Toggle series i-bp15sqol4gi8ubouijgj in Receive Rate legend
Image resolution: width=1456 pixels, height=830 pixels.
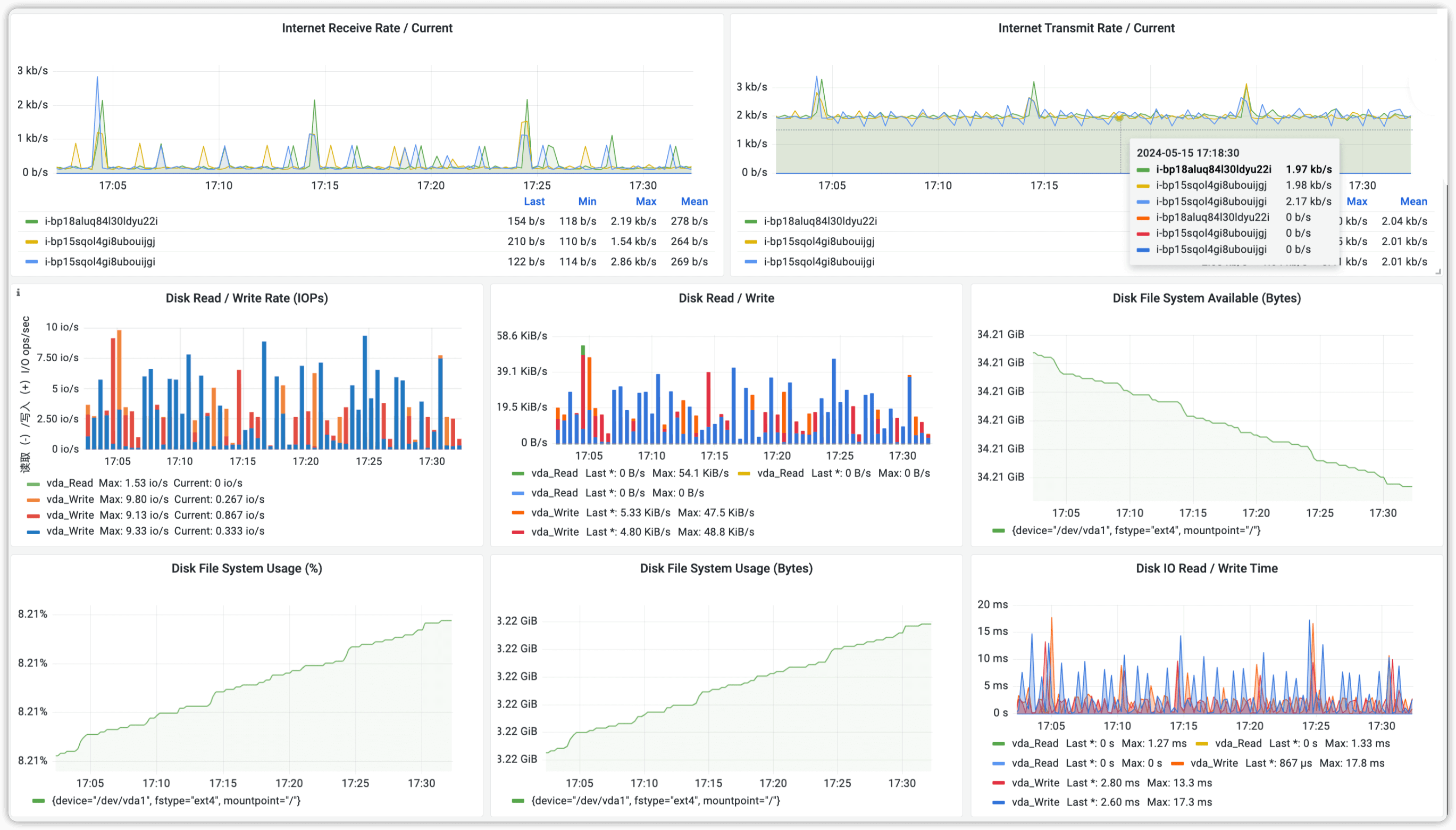pos(99,241)
